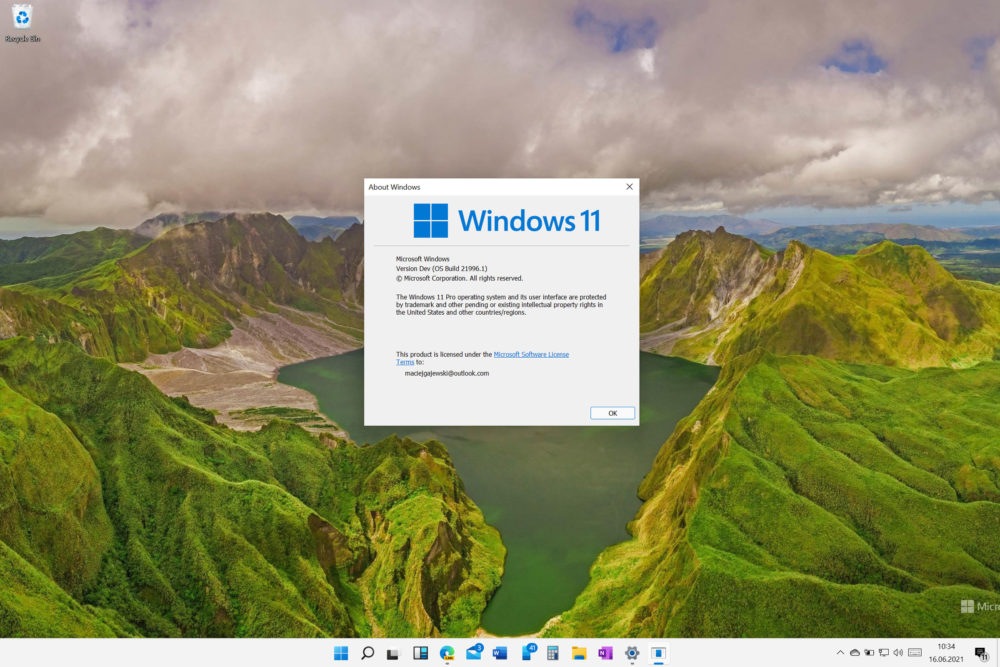
Task: Open Search from the taskbar
Action: (367, 653)
